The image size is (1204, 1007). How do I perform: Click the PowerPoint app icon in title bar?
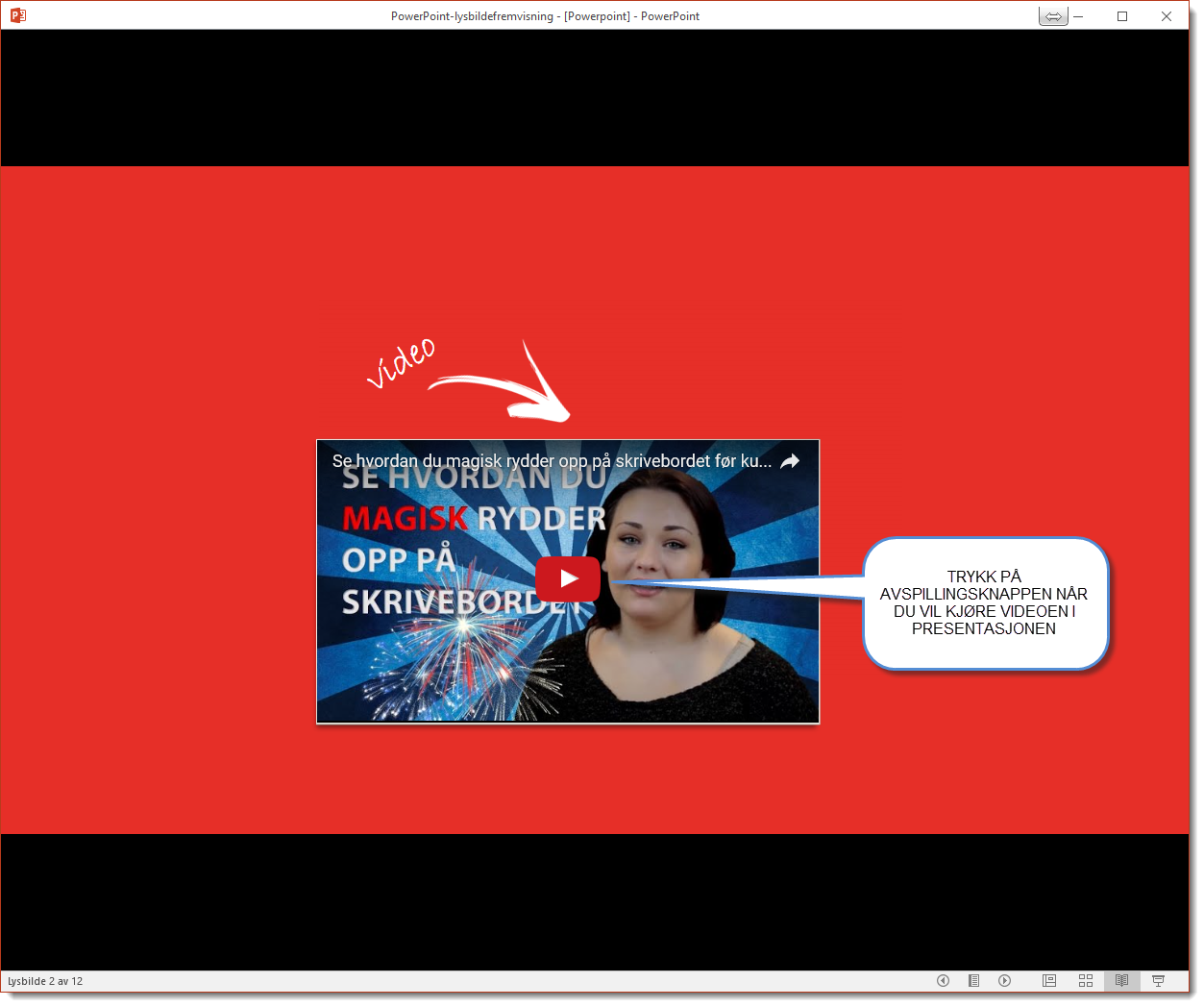(x=17, y=15)
